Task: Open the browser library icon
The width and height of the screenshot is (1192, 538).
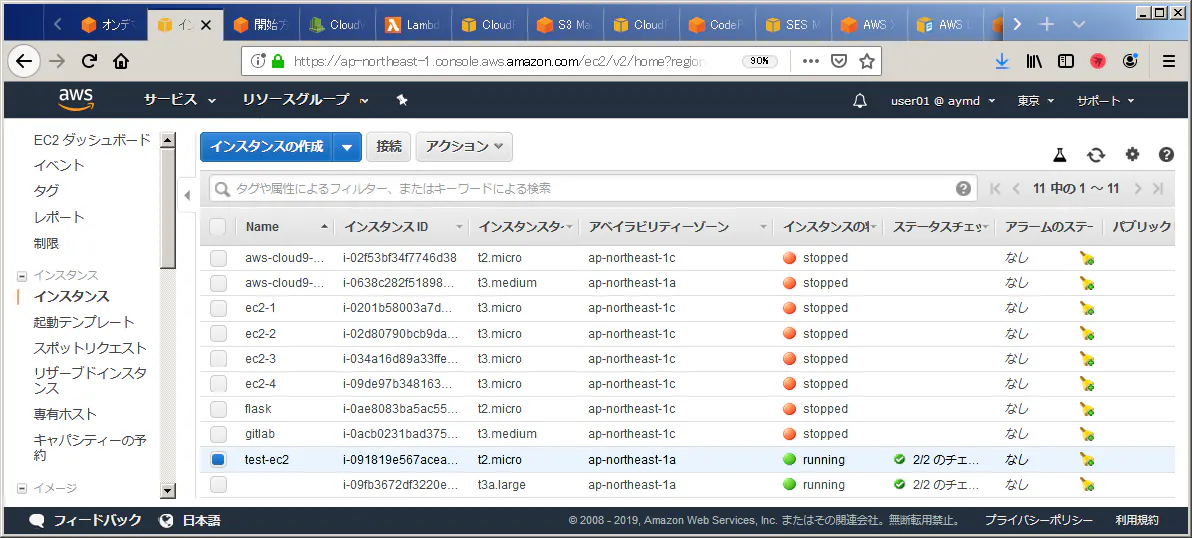Action: tap(1034, 62)
